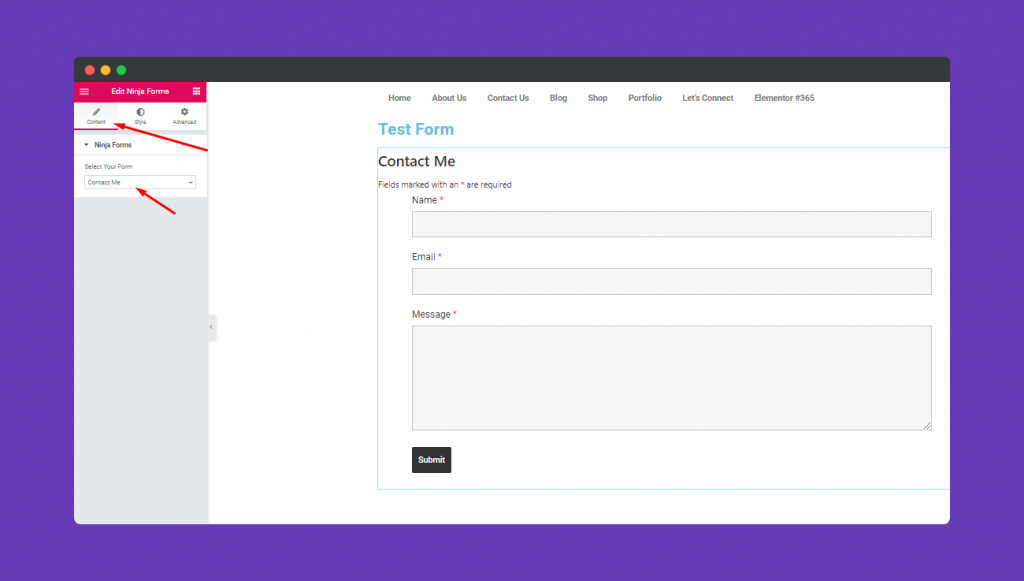Click inside the Name input field

click(671, 223)
